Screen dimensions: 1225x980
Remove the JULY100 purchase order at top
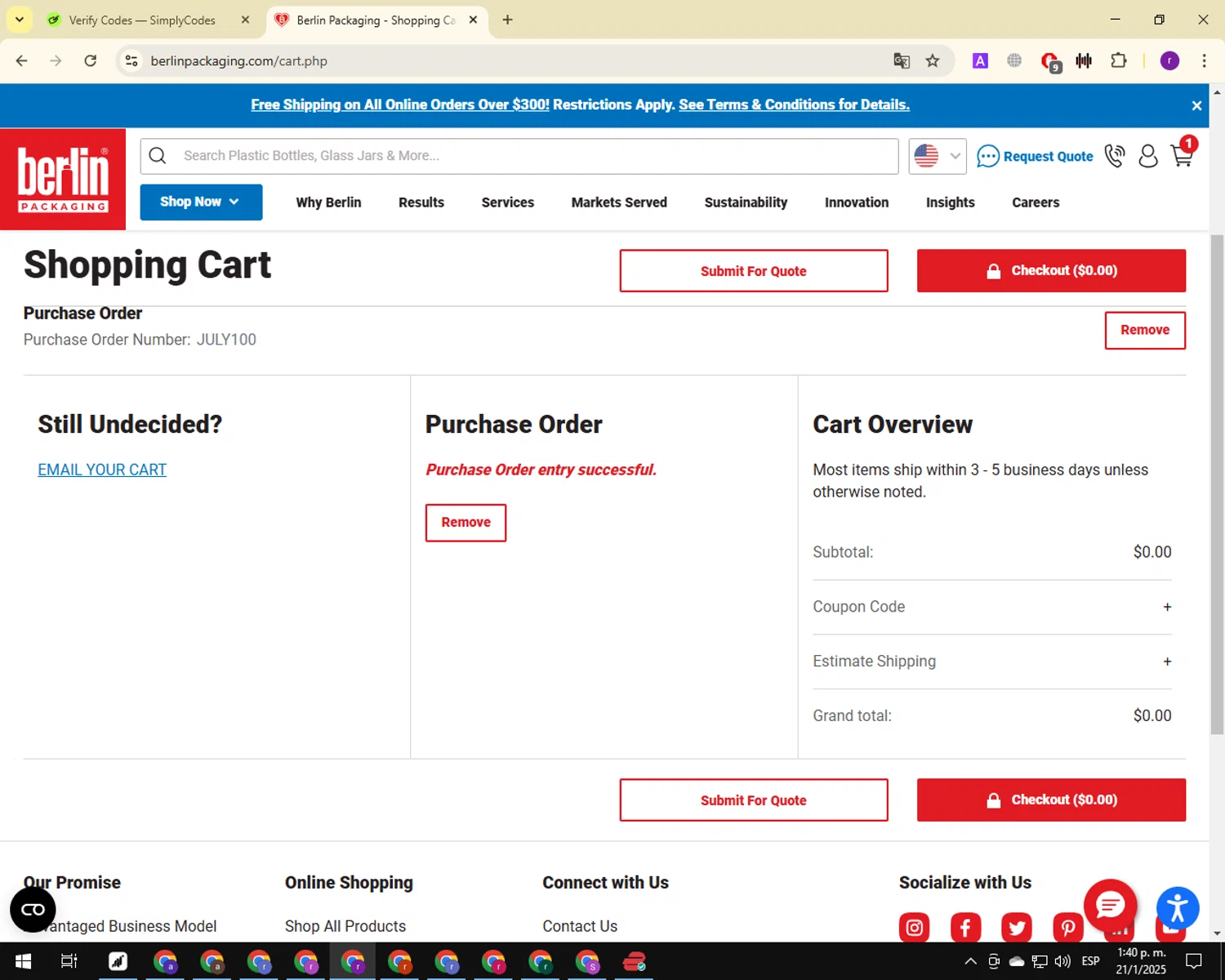pos(1145,330)
